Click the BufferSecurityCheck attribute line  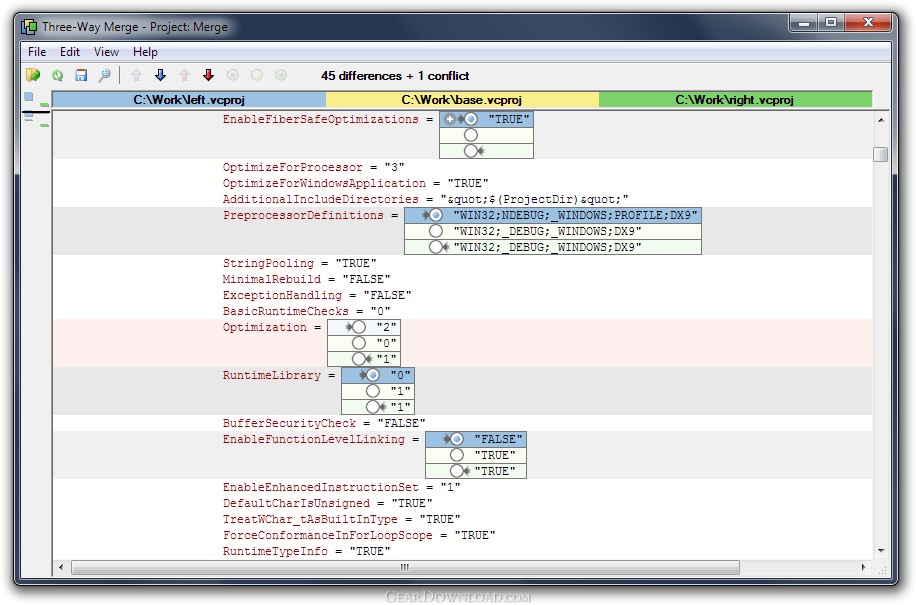[324, 423]
